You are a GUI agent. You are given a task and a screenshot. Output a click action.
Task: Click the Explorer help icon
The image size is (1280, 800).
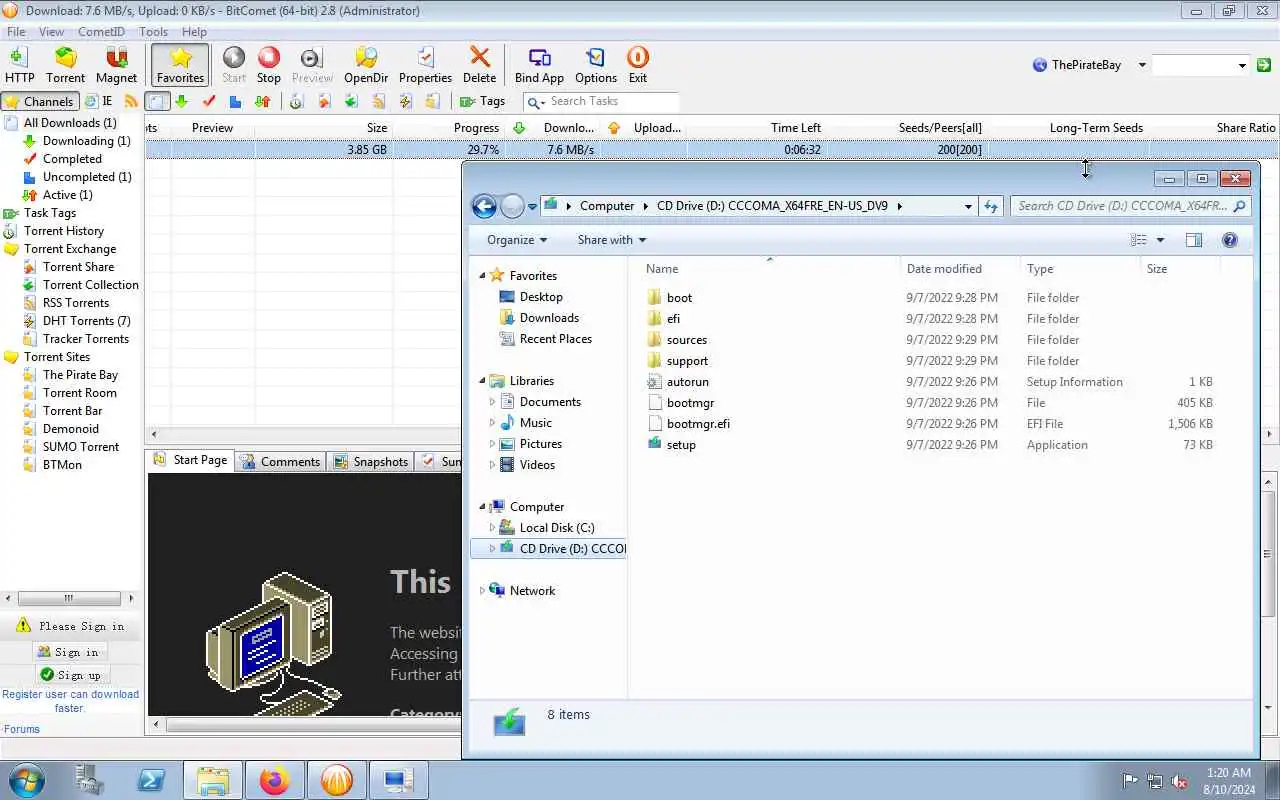[1230, 240]
